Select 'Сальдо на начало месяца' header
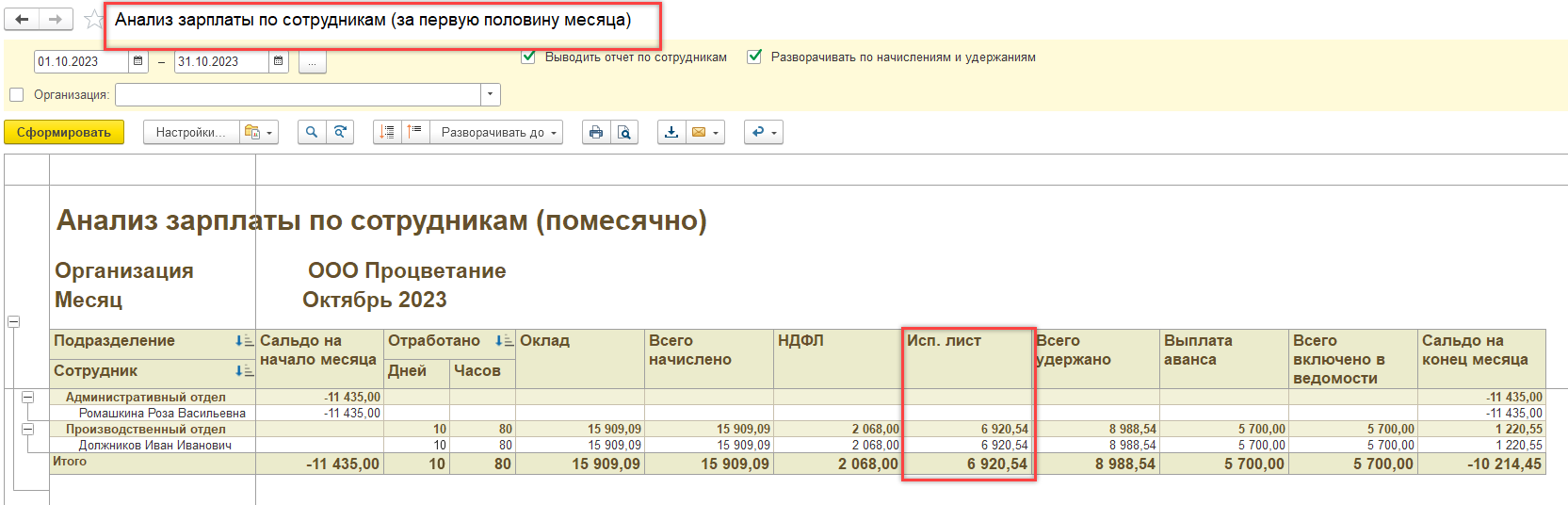Viewport: 1568px width, 505px height. [320, 359]
